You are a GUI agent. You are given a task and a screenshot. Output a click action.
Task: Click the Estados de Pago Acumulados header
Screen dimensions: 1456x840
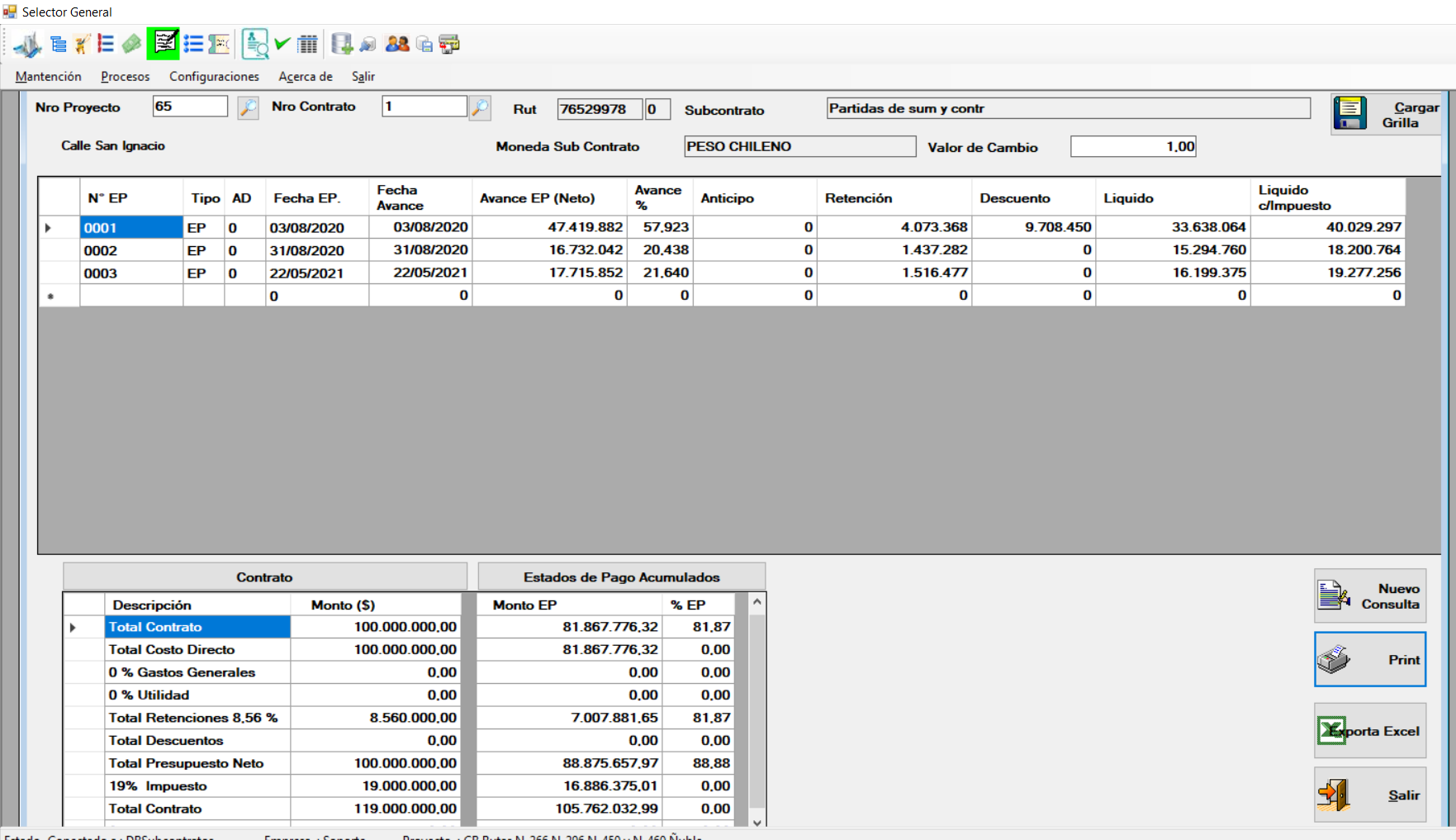(622, 577)
